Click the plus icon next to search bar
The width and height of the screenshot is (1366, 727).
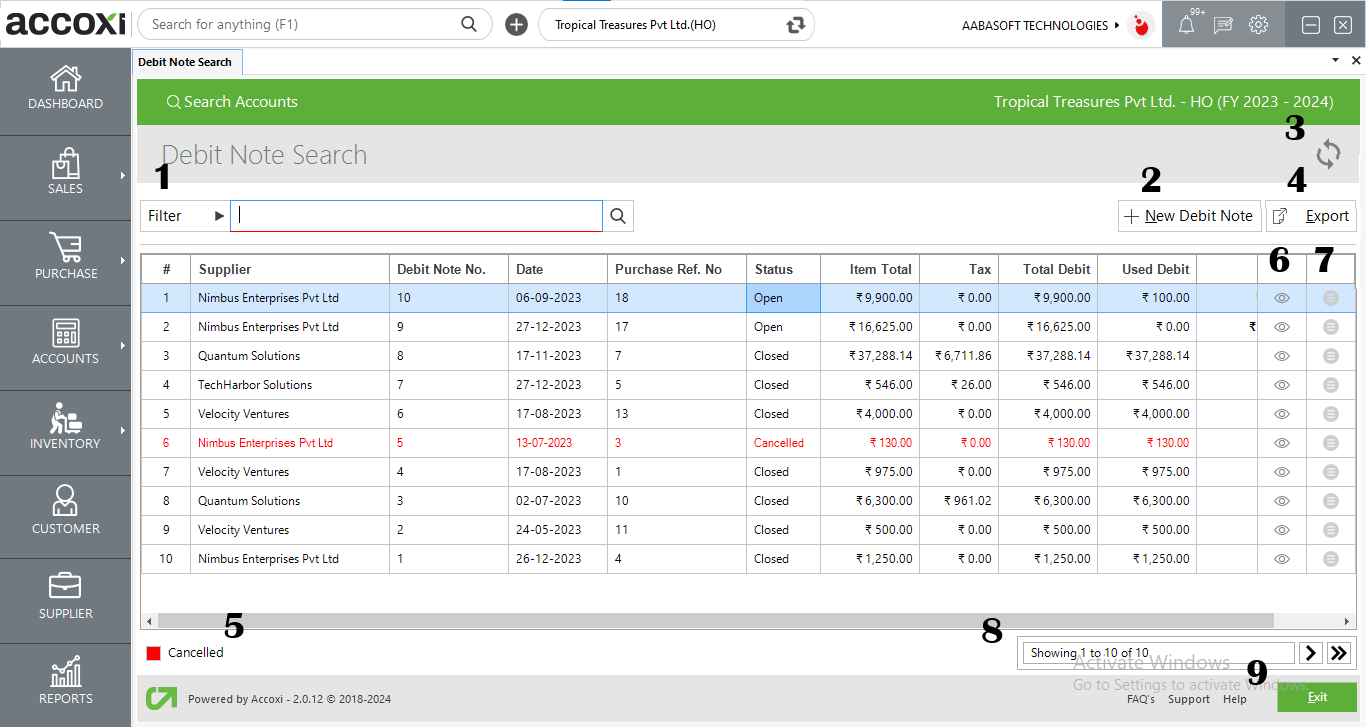(x=516, y=24)
